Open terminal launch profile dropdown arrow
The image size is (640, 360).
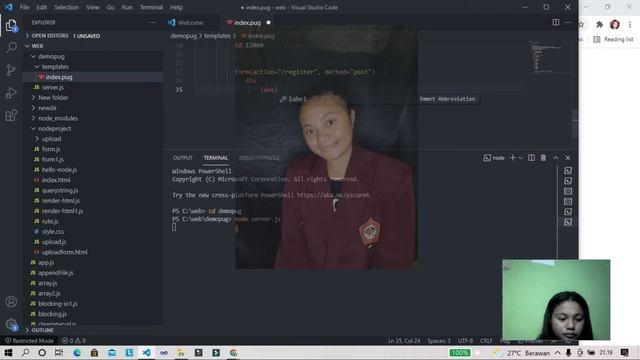[521, 158]
